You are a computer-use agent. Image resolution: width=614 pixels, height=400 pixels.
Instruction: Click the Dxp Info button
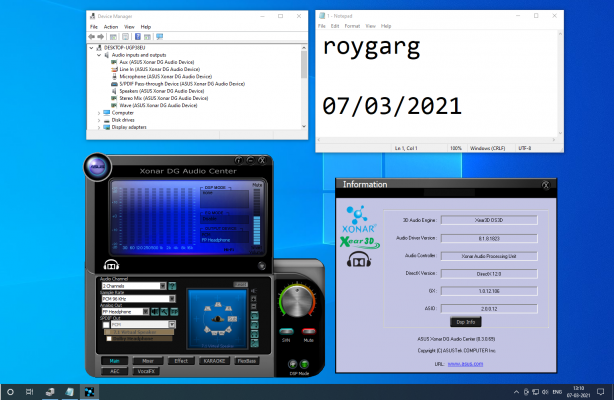coord(466,322)
